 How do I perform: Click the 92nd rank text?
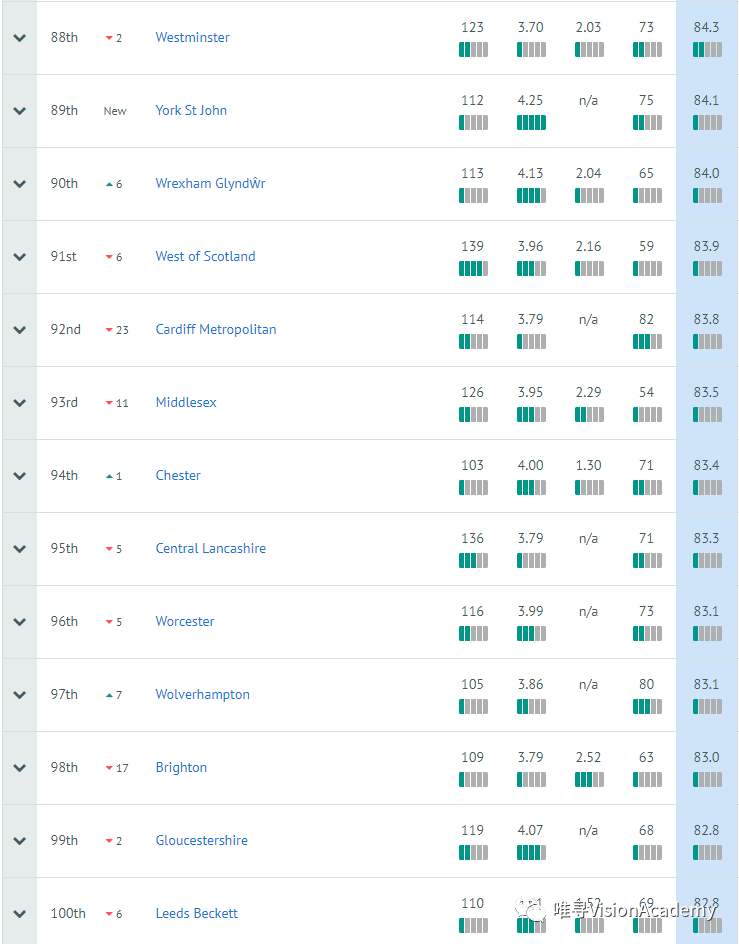pyautogui.click(x=66, y=329)
